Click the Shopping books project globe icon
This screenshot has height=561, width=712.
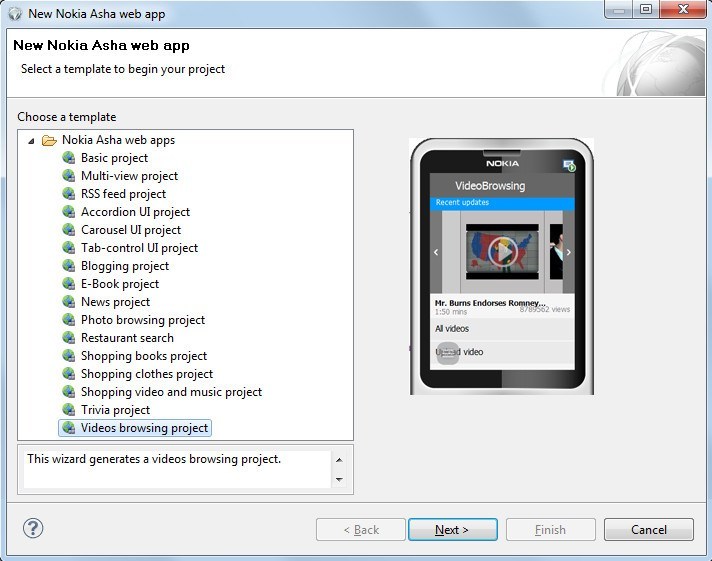coord(69,356)
